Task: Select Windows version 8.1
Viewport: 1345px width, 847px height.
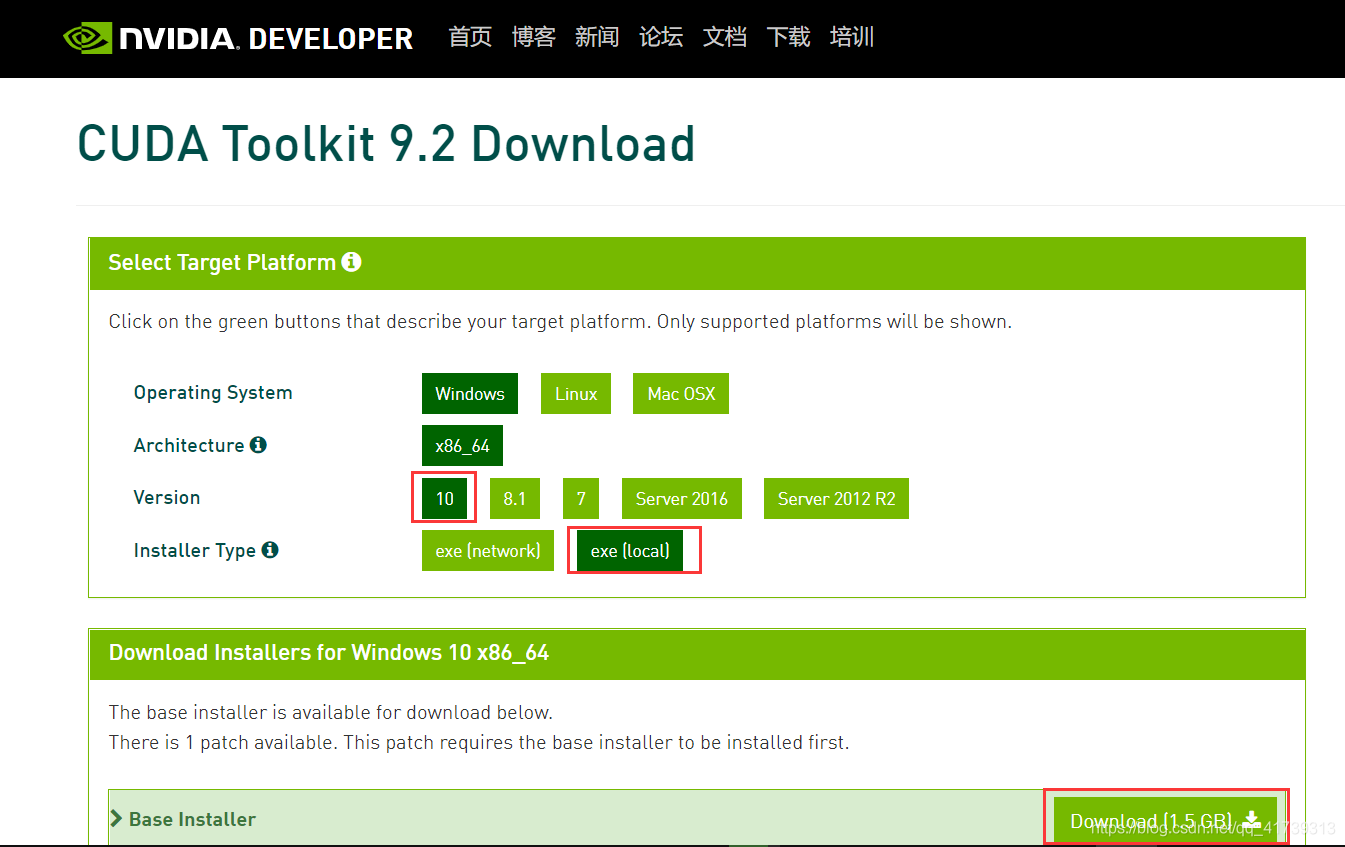Action: 515,499
